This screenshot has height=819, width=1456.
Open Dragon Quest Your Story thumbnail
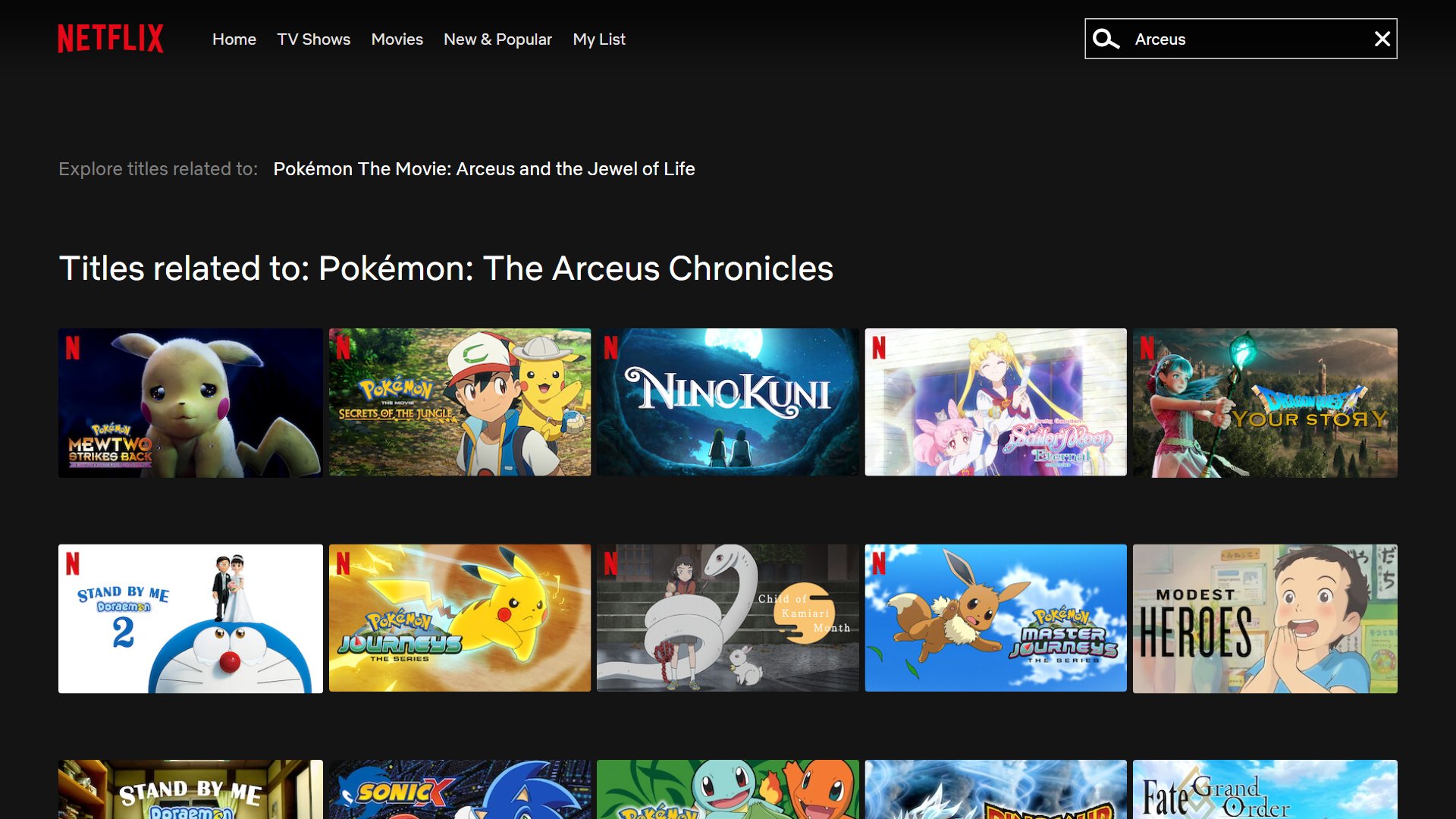[x=1264, y=403]
